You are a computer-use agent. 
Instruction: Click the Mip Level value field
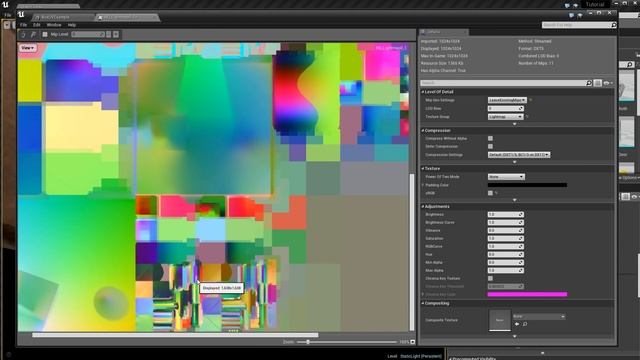tap(88, 35)
